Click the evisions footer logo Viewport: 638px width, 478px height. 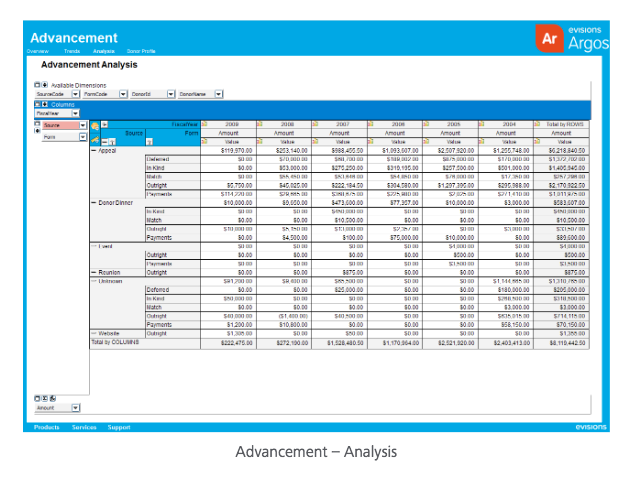591,427
